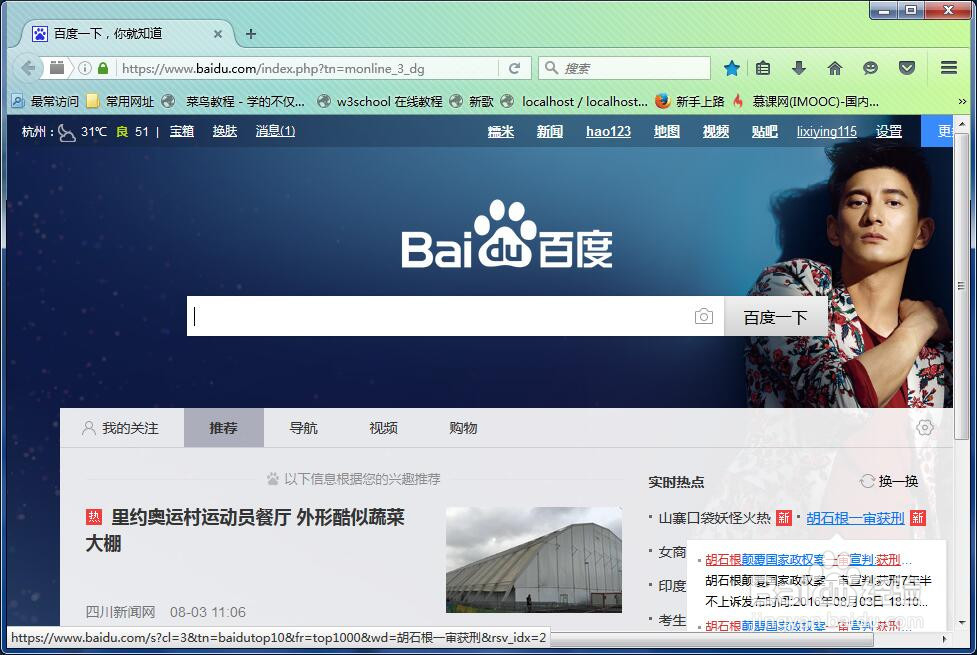Screen dimensions: 977x655
Task: Open 消息(1) messages link
Action: tap(275, 131)
